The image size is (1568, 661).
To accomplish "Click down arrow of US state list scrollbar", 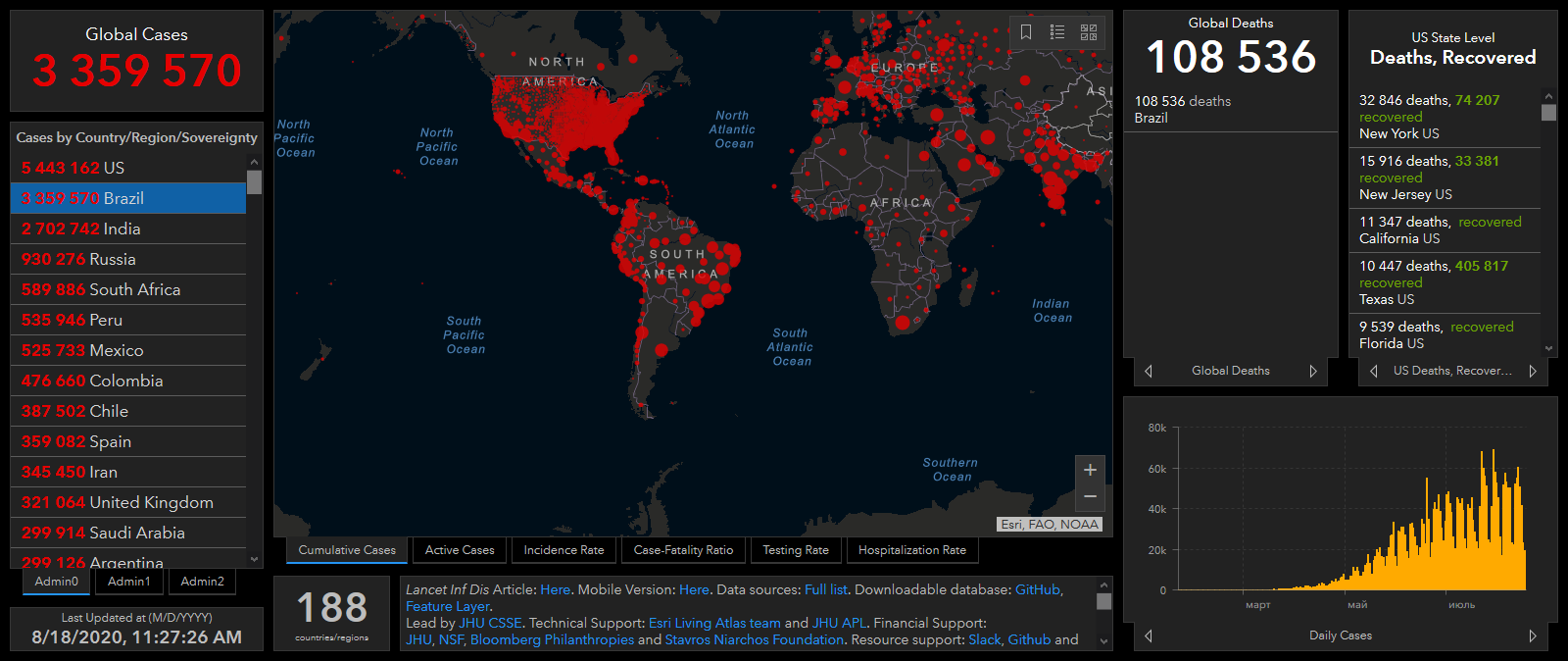I will [x=1548, y=348].
